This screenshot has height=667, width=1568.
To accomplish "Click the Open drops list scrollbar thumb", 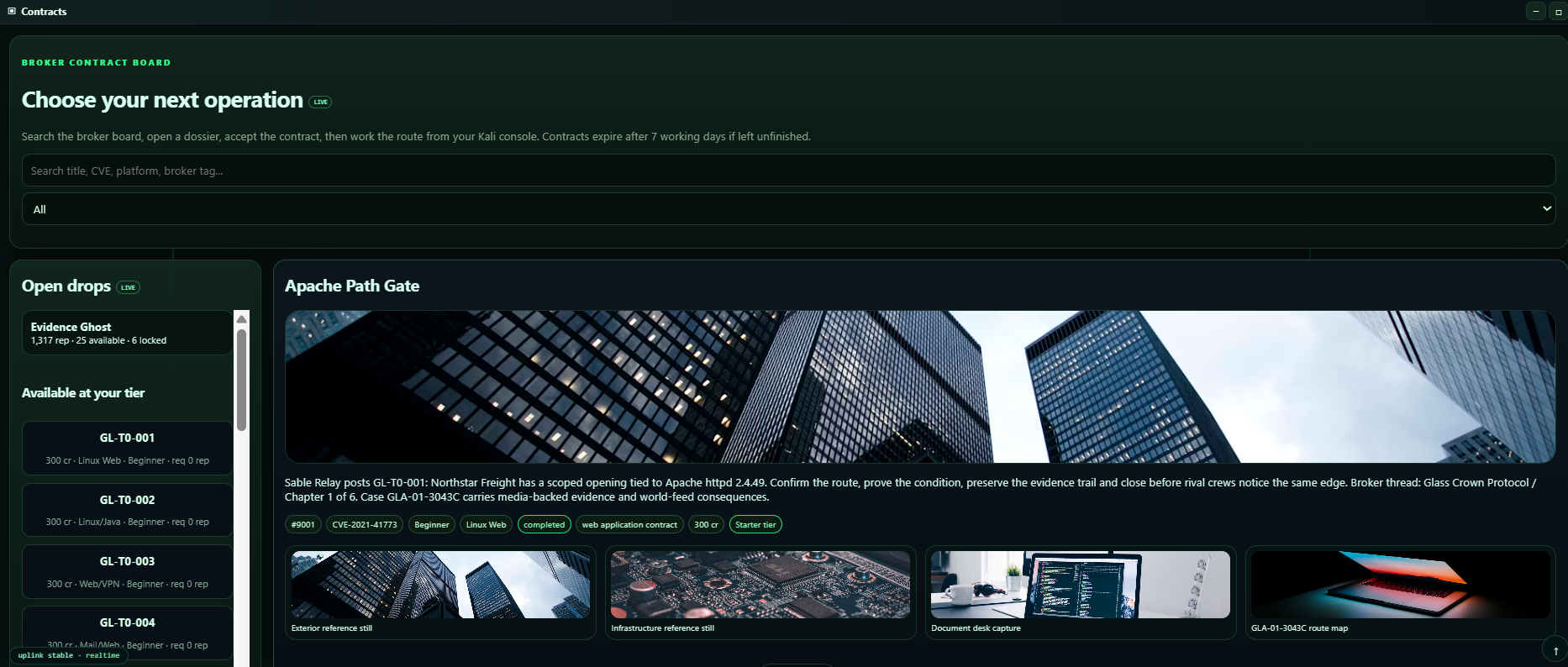I will click(x=242, y=380).
